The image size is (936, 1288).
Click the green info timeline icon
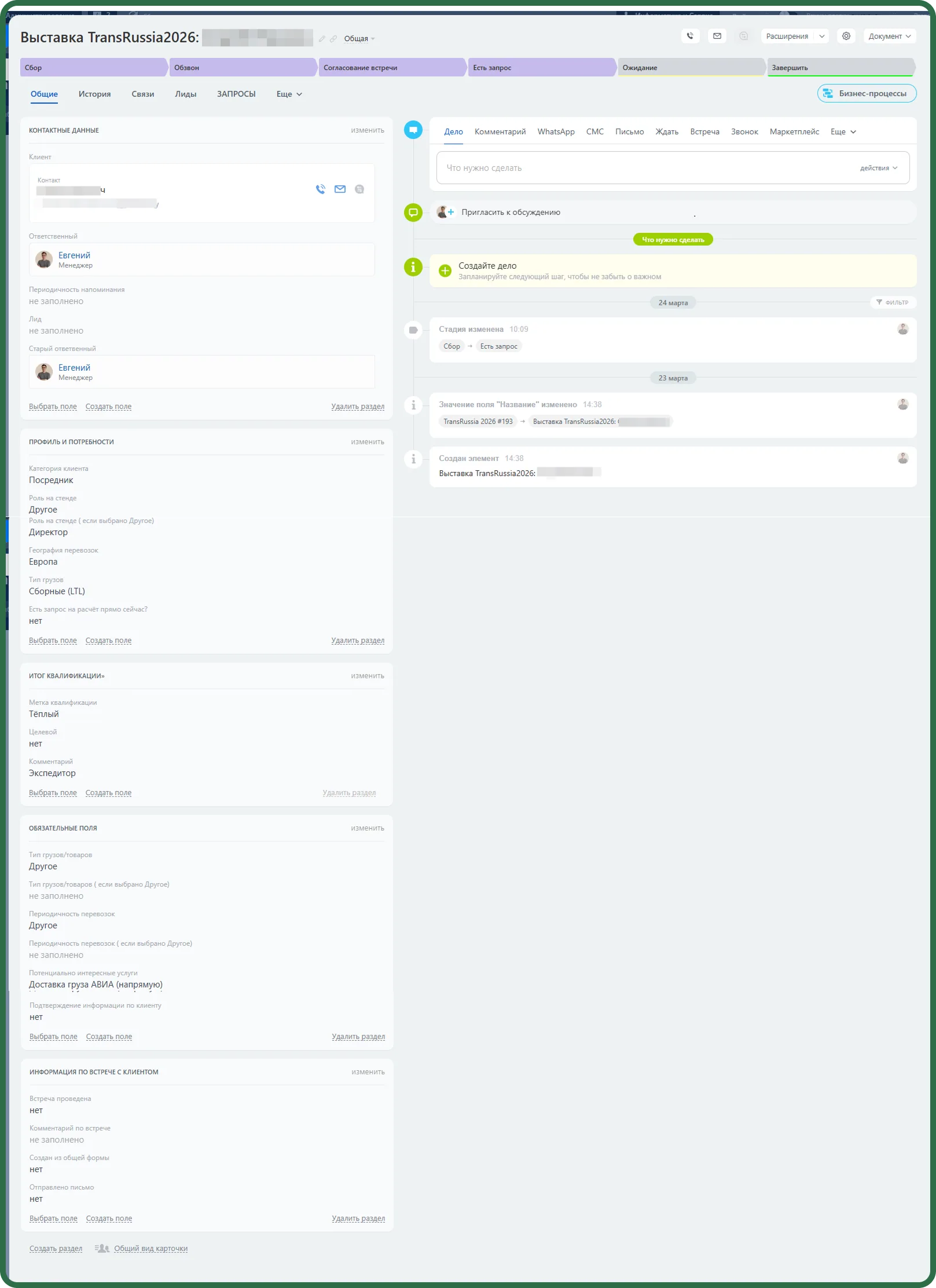tap(413, 267)
